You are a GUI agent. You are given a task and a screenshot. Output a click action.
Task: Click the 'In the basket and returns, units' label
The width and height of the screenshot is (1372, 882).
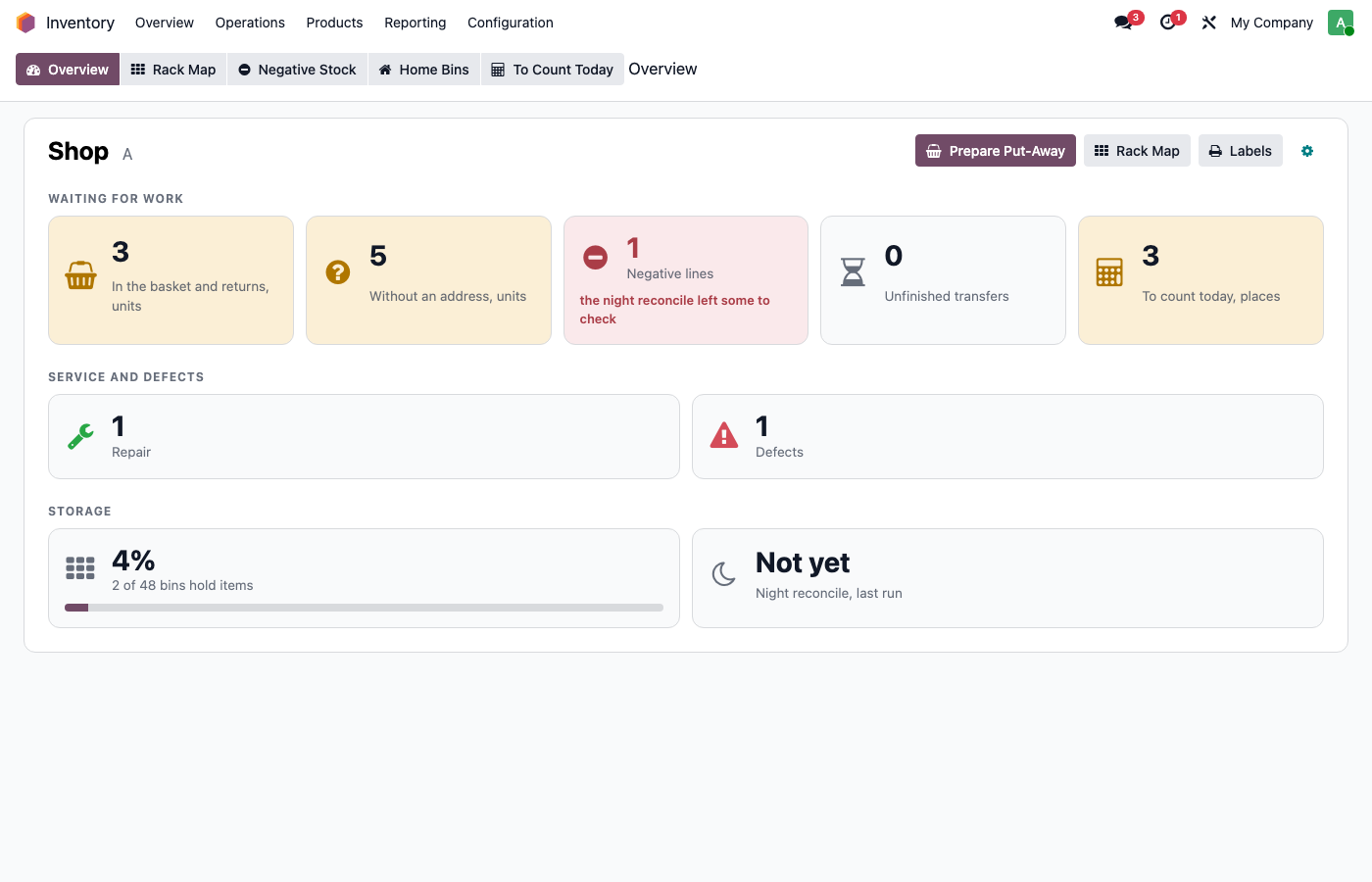[190, 296]
